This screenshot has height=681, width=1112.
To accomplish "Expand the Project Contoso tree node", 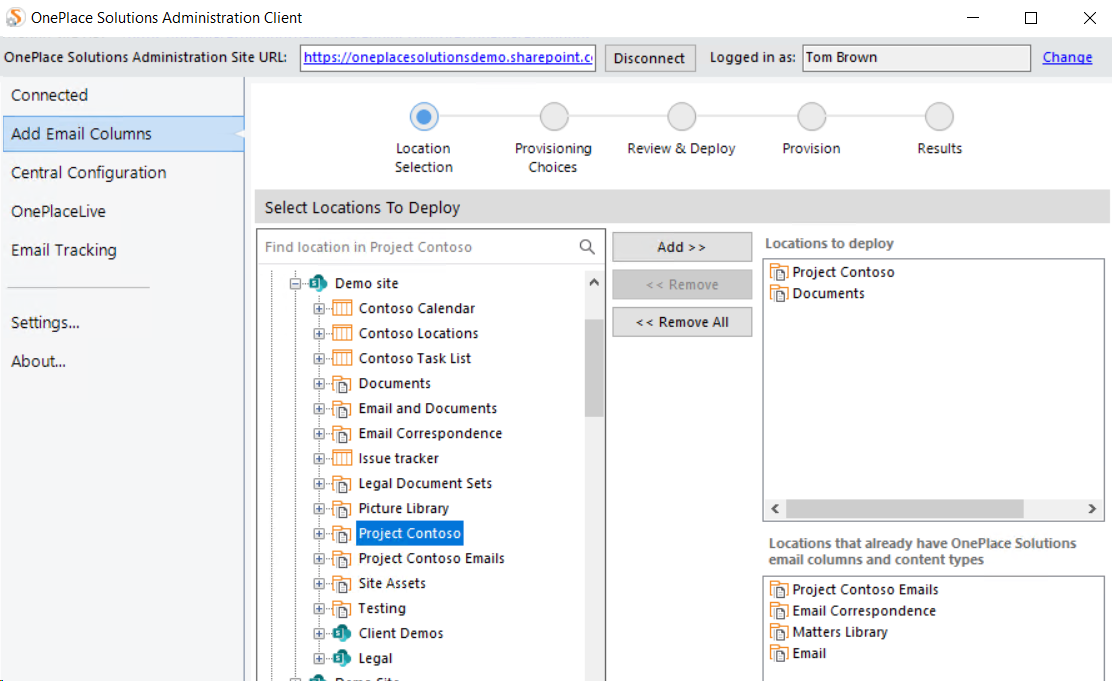I will 319,533.
